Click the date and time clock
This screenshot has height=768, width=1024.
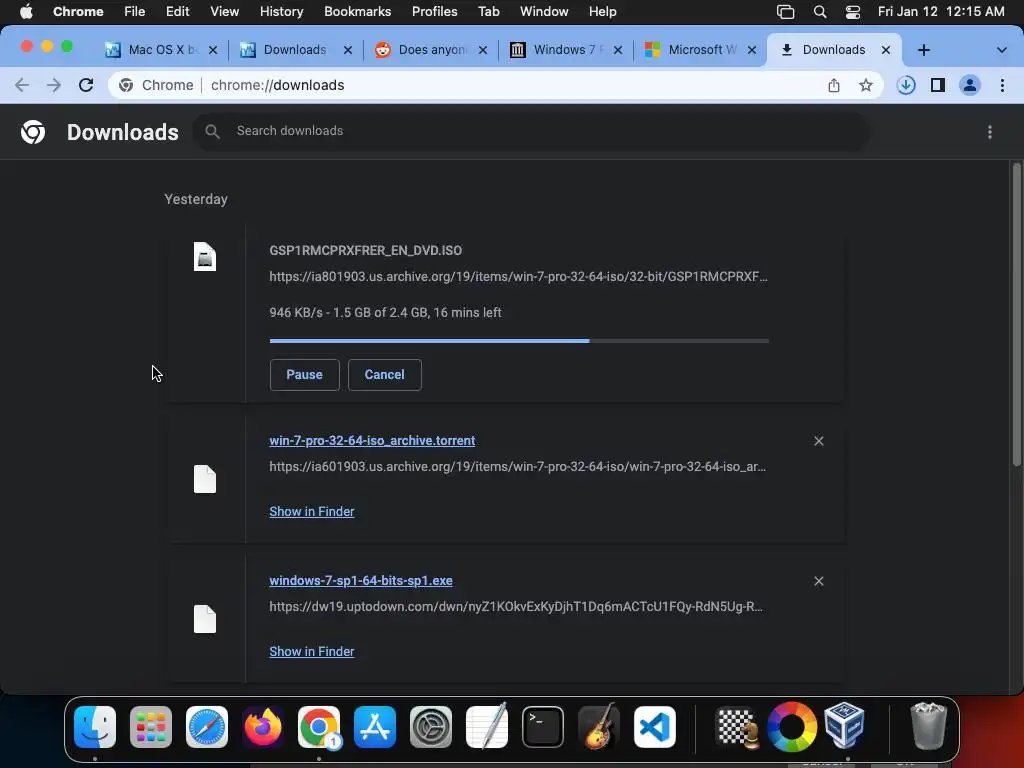pyautogui.click(x=941, y=11)
